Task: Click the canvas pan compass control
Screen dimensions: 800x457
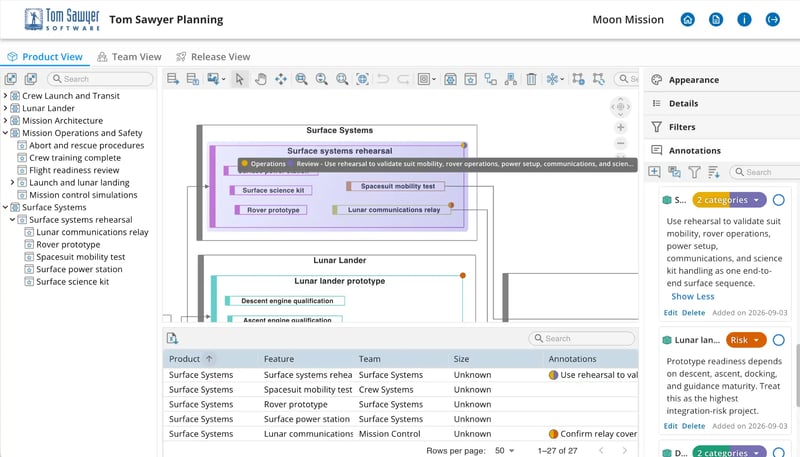Action: click(620, 107)
